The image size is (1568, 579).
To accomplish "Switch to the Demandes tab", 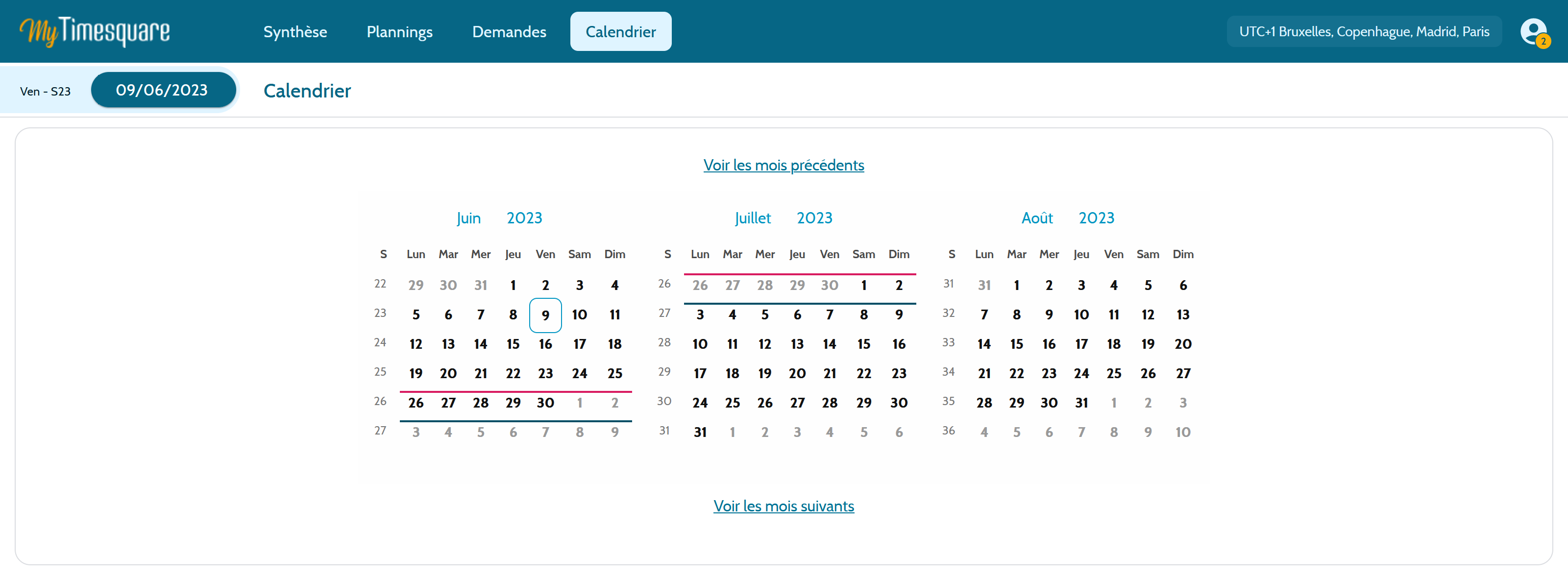I will click(509, 32).
